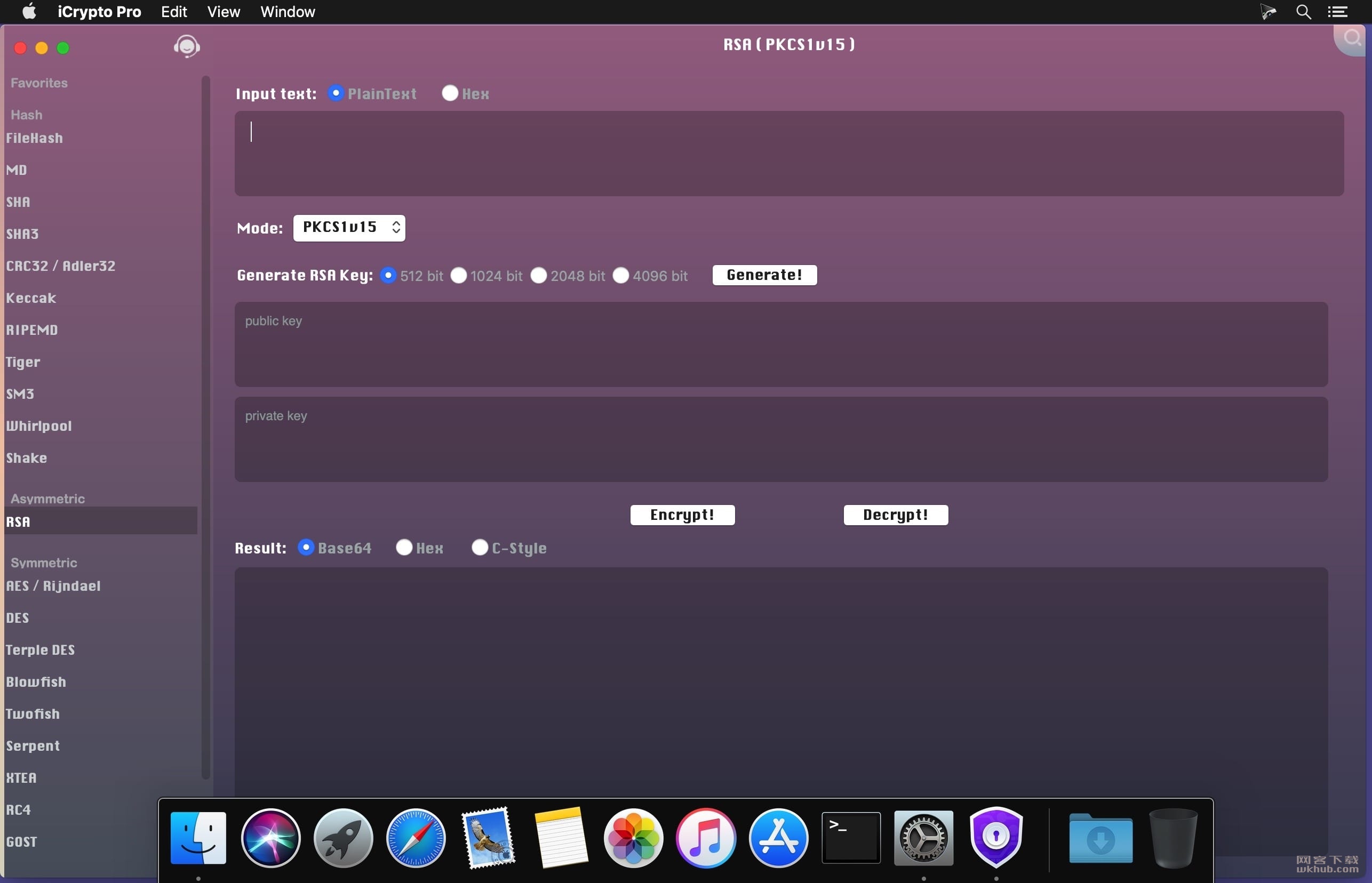Open Photos app in the Dock

pyautogui.click(x=633, y=838)
